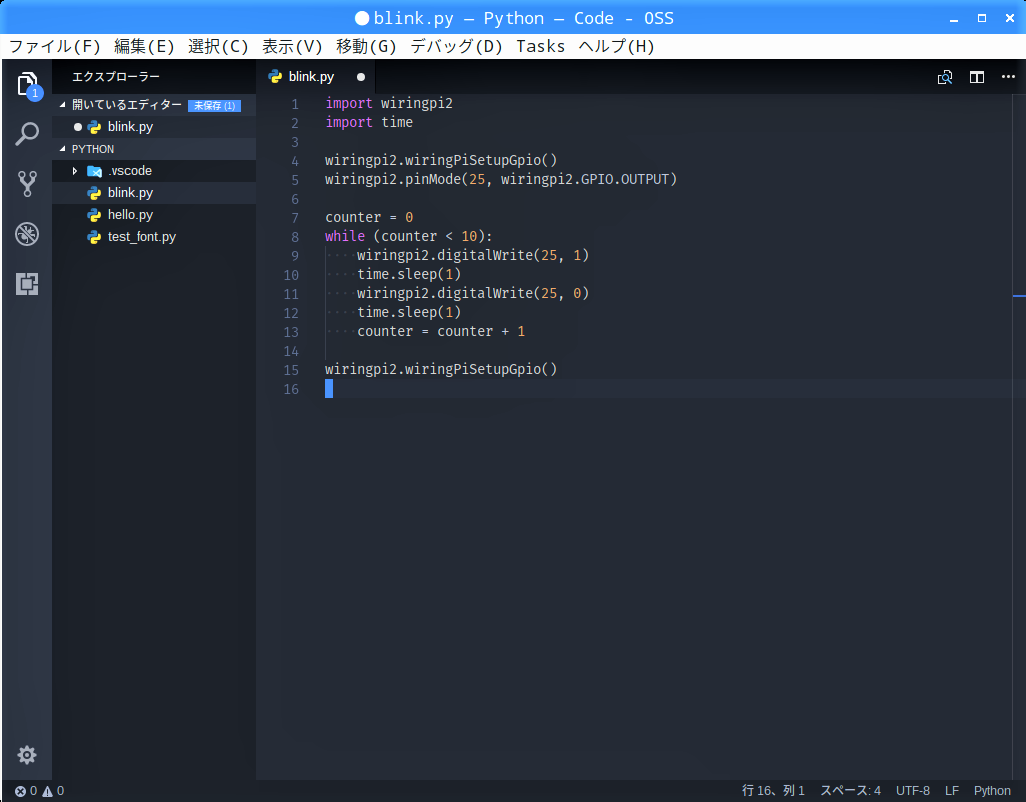Open the Debug view icon
The image size is (1026, 802).
pyautogui.click(x=27, y=234)
